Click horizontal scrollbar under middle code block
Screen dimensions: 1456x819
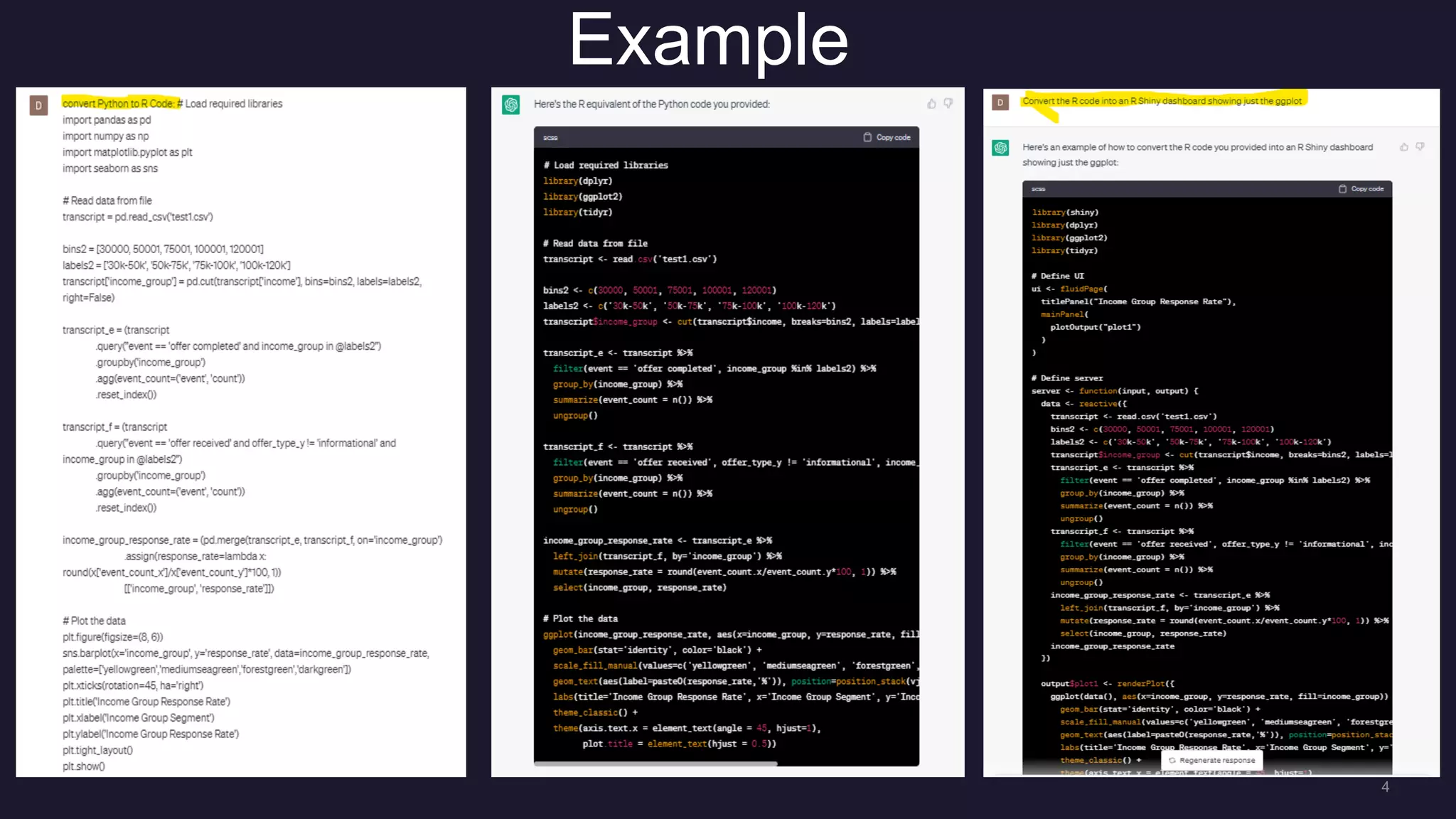pos(655,764)
